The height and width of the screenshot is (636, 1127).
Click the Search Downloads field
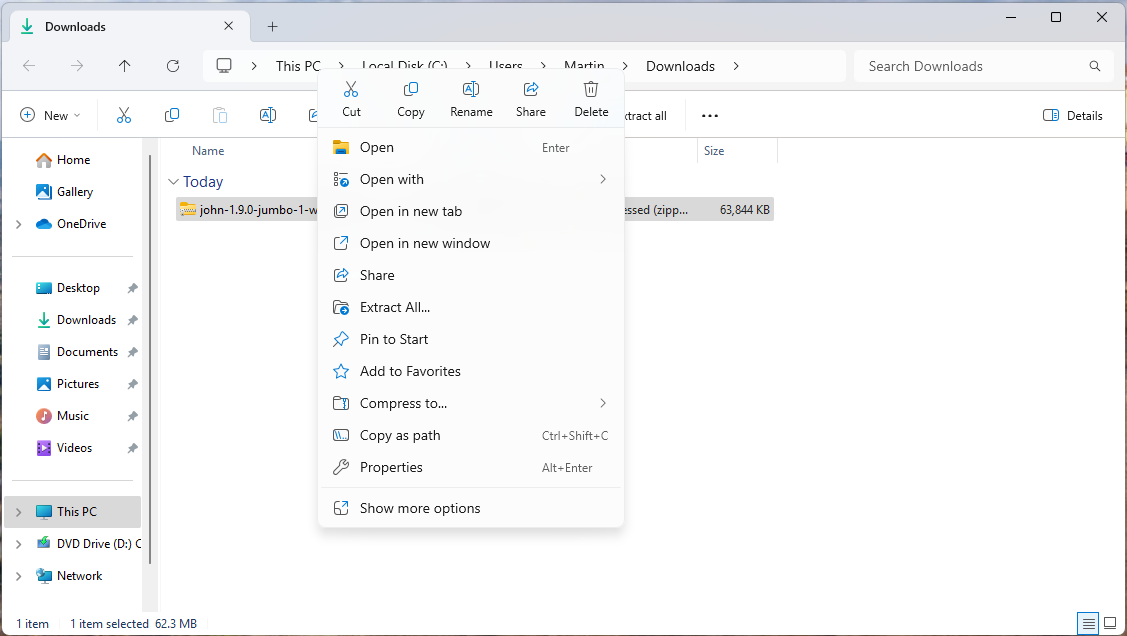tap(983, 66)
